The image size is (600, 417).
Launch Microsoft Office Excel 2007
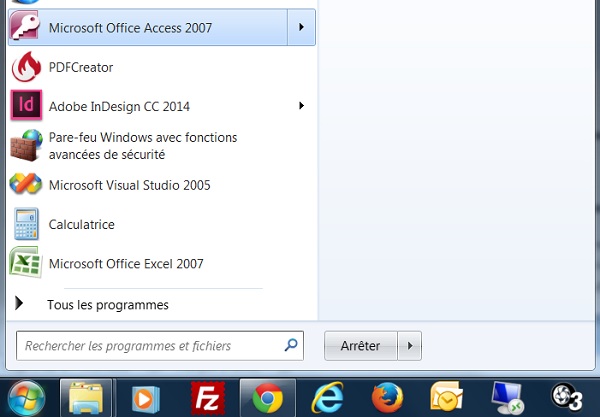pyautogui.click(x=161, y=263)
